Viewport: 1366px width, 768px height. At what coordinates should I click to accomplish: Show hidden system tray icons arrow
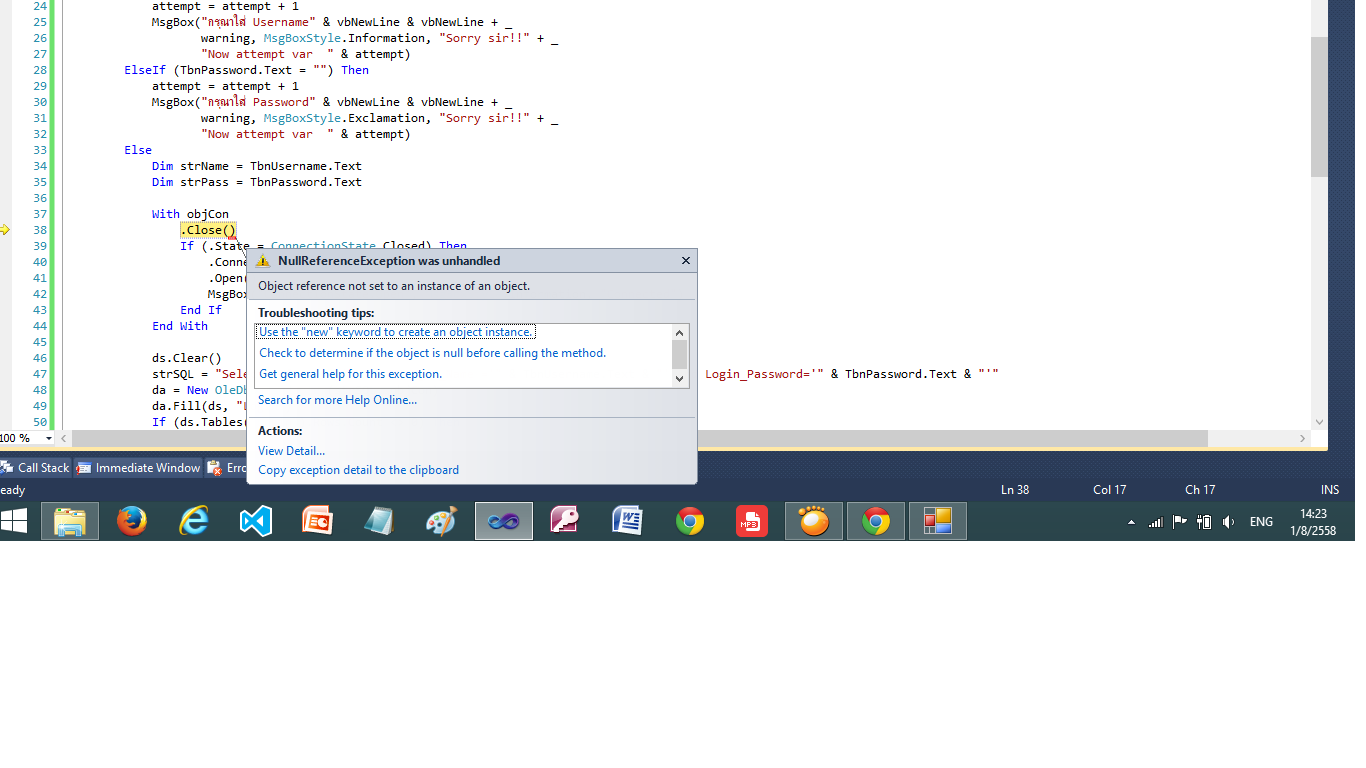tap(1131, 522)
